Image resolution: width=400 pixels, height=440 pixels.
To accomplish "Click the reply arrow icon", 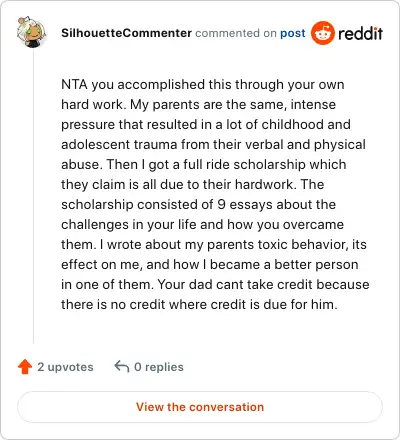I will click(x=122, y=367).
